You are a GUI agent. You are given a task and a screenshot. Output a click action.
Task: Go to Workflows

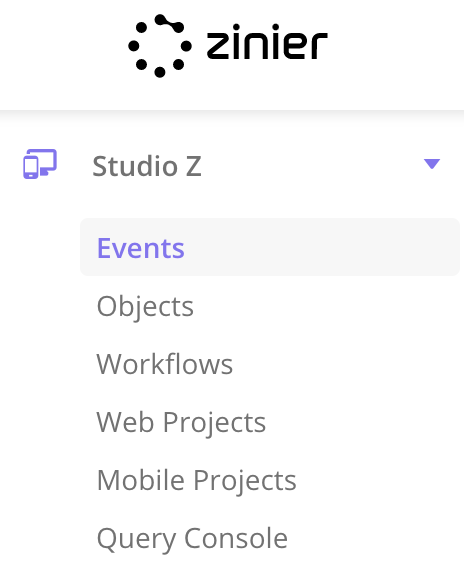coord(165,364)
